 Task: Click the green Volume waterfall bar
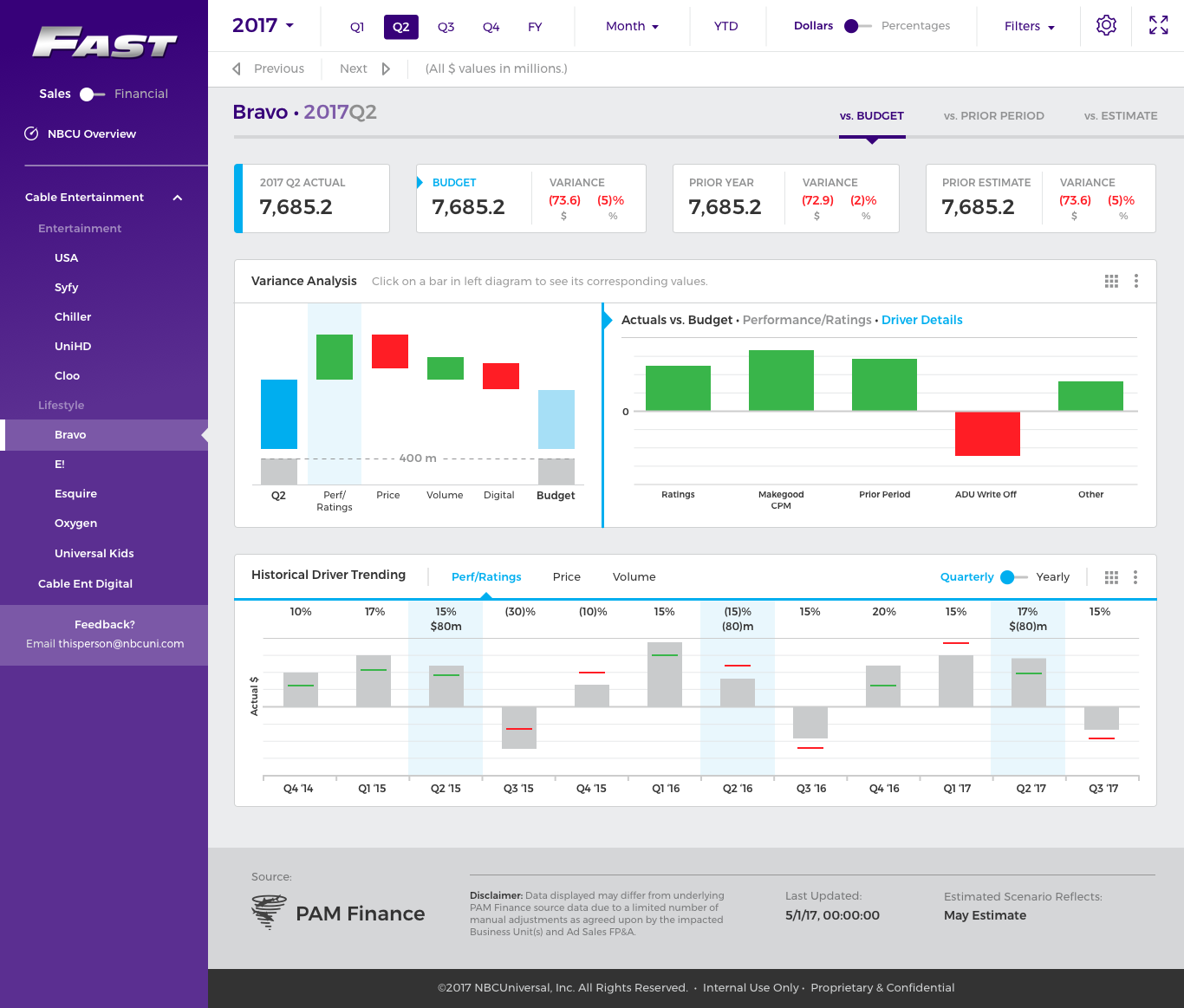[446, 368]
